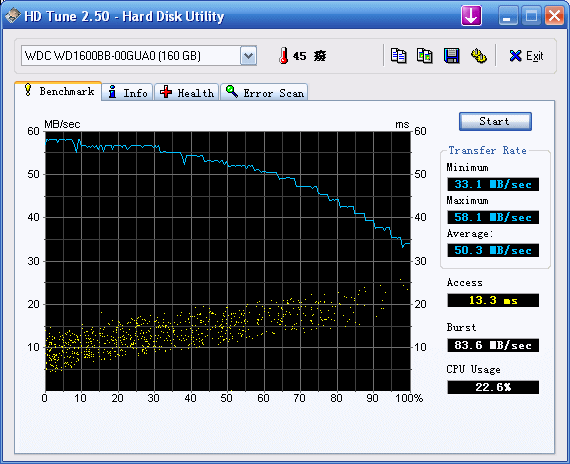Click the purple down-arrow title bar button

pos(471,16)
